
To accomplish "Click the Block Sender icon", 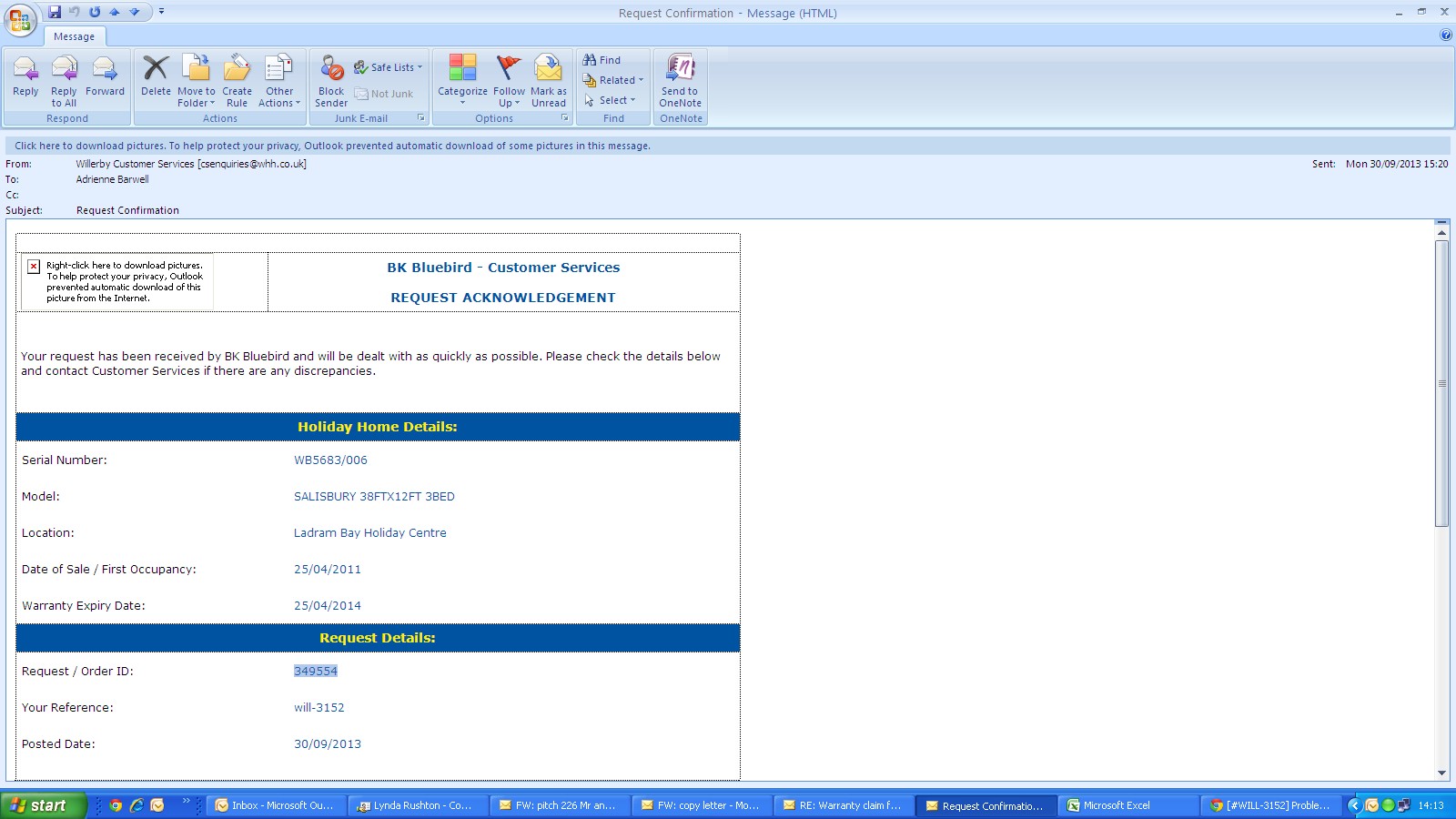I will (x=331, y=81).
